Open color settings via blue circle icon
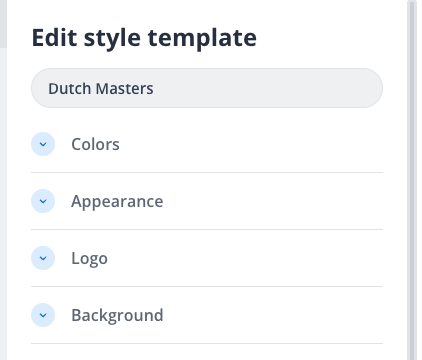This screenshot has height=360, width=422. [x=43, y=144]
